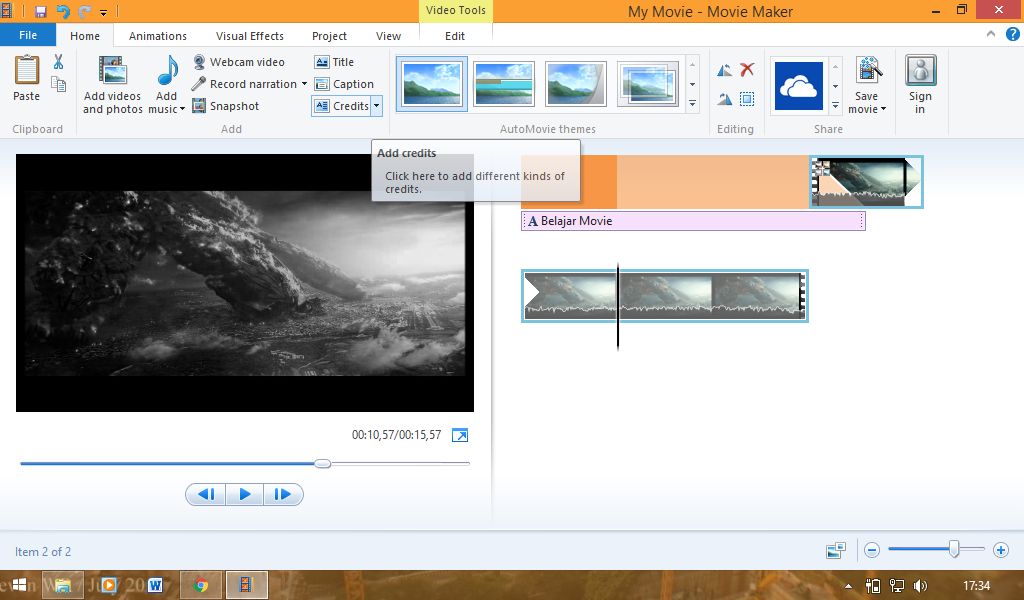
Task: Show the next row of AutoMovie themes
Action: coord(692,84)
